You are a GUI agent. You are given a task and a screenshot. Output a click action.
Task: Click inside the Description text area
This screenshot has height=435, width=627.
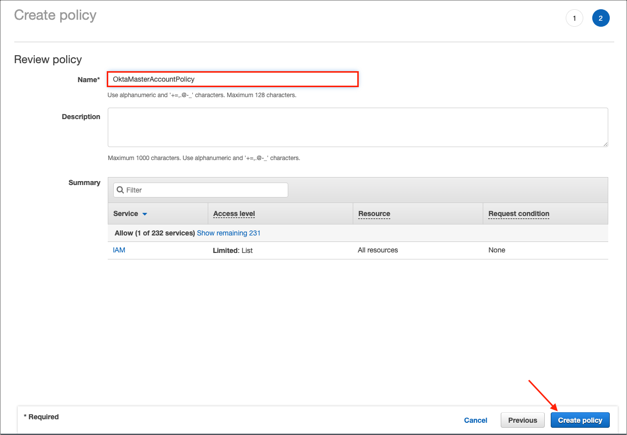point(357,127)
